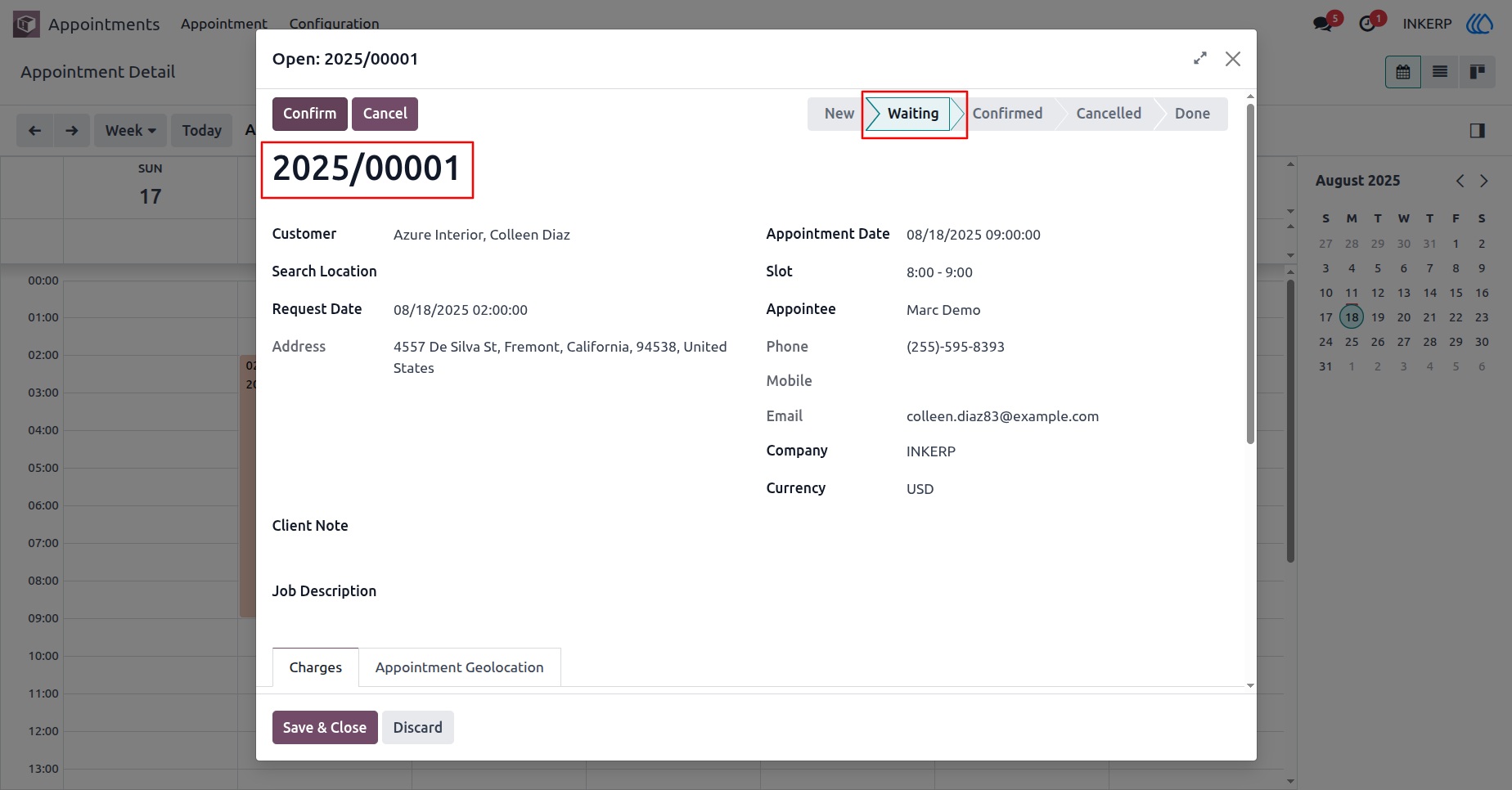Set status to Done

pos(1192,114)
